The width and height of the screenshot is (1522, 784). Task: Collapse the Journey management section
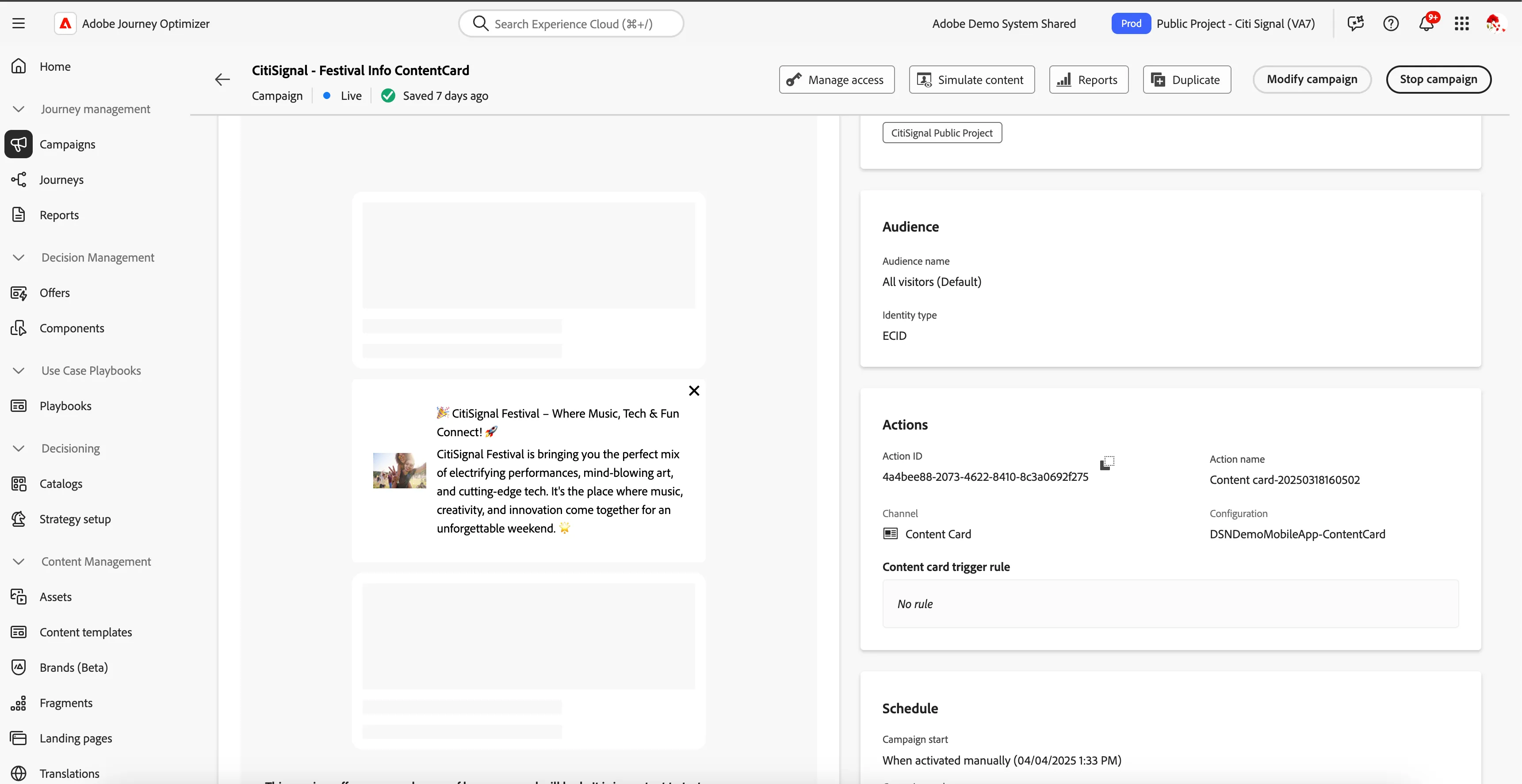pyautogui.click(x=18, y=109)
